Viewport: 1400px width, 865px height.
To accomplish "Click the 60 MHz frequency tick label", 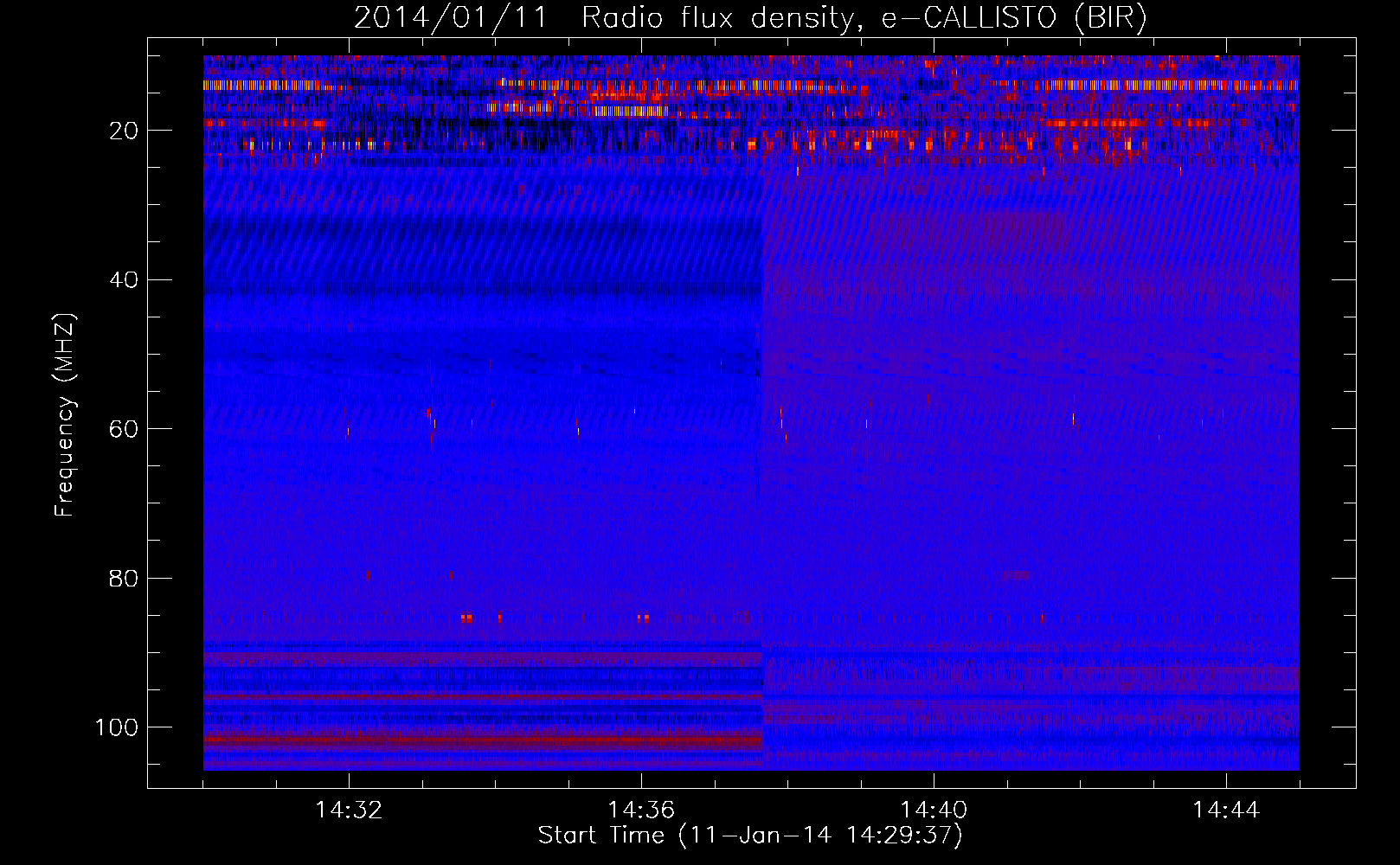I will click(x=124, y=429).
